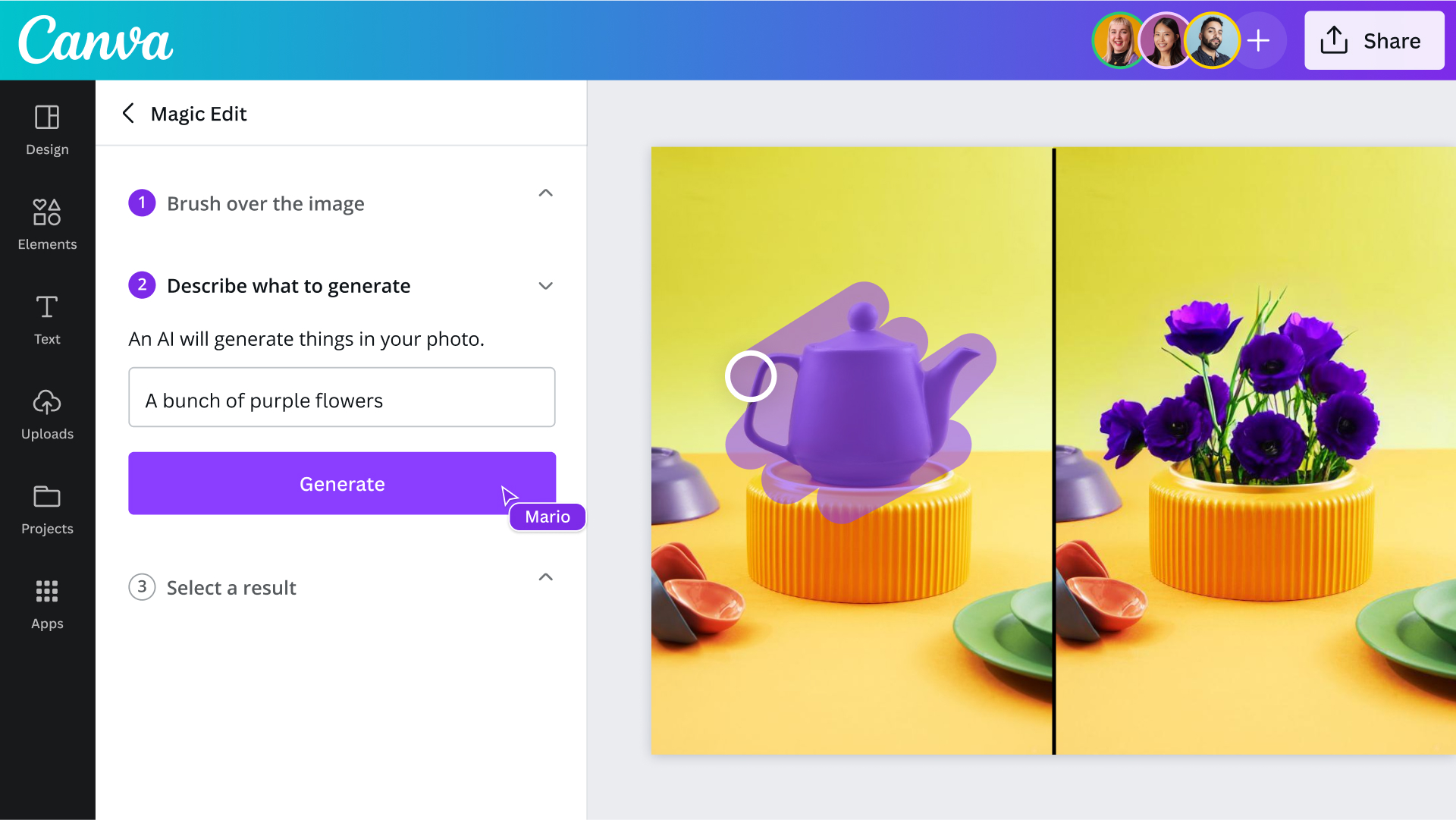Select the Canva home menu logo
The height and width of the screenshot is (820, 1456).
point(93,40)
